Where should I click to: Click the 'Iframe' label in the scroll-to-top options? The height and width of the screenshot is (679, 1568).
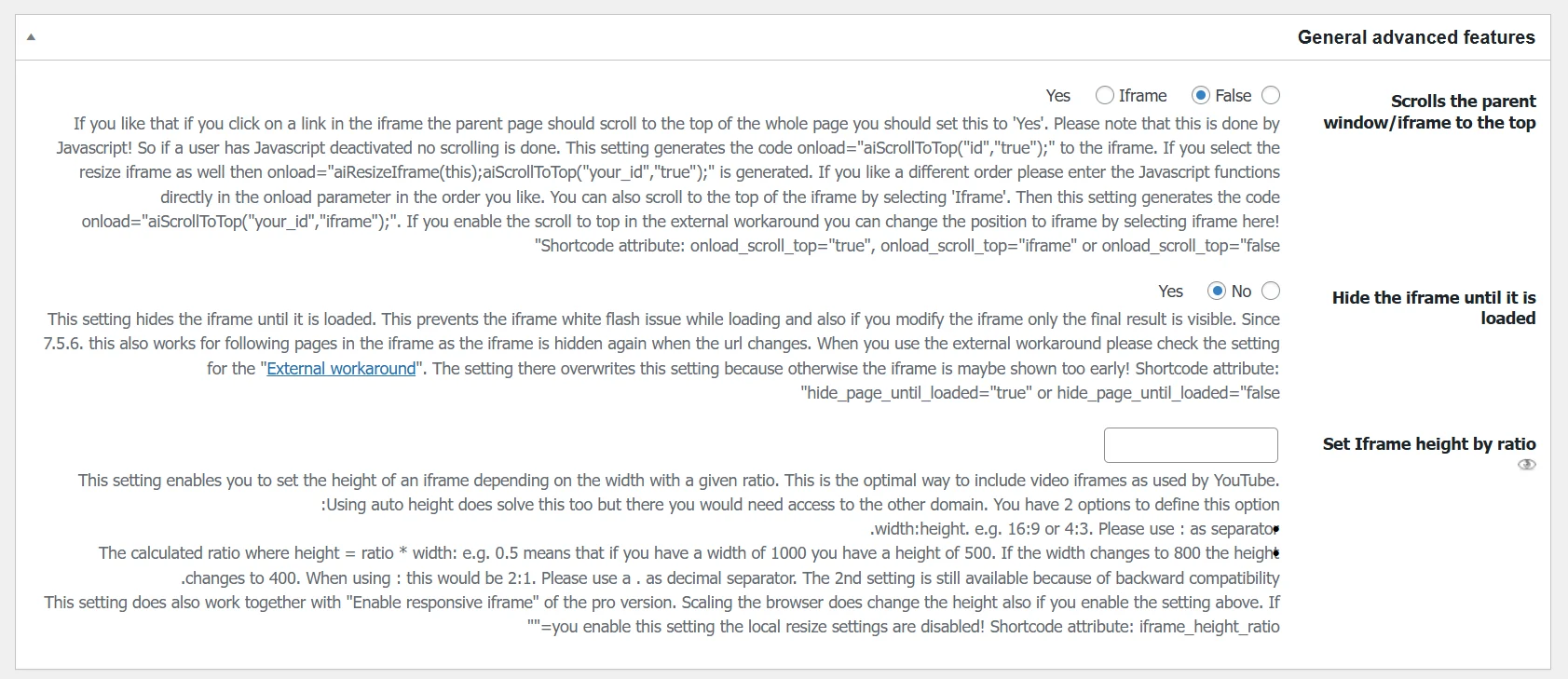click(1142, 96)
